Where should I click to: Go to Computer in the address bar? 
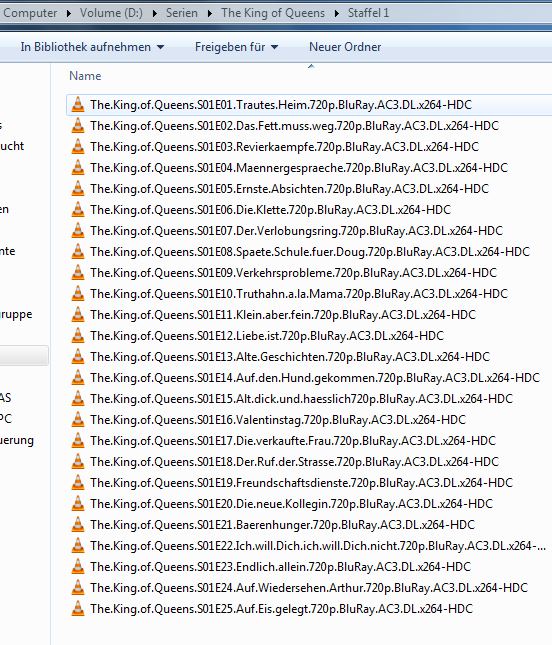(x=30, y=13)
